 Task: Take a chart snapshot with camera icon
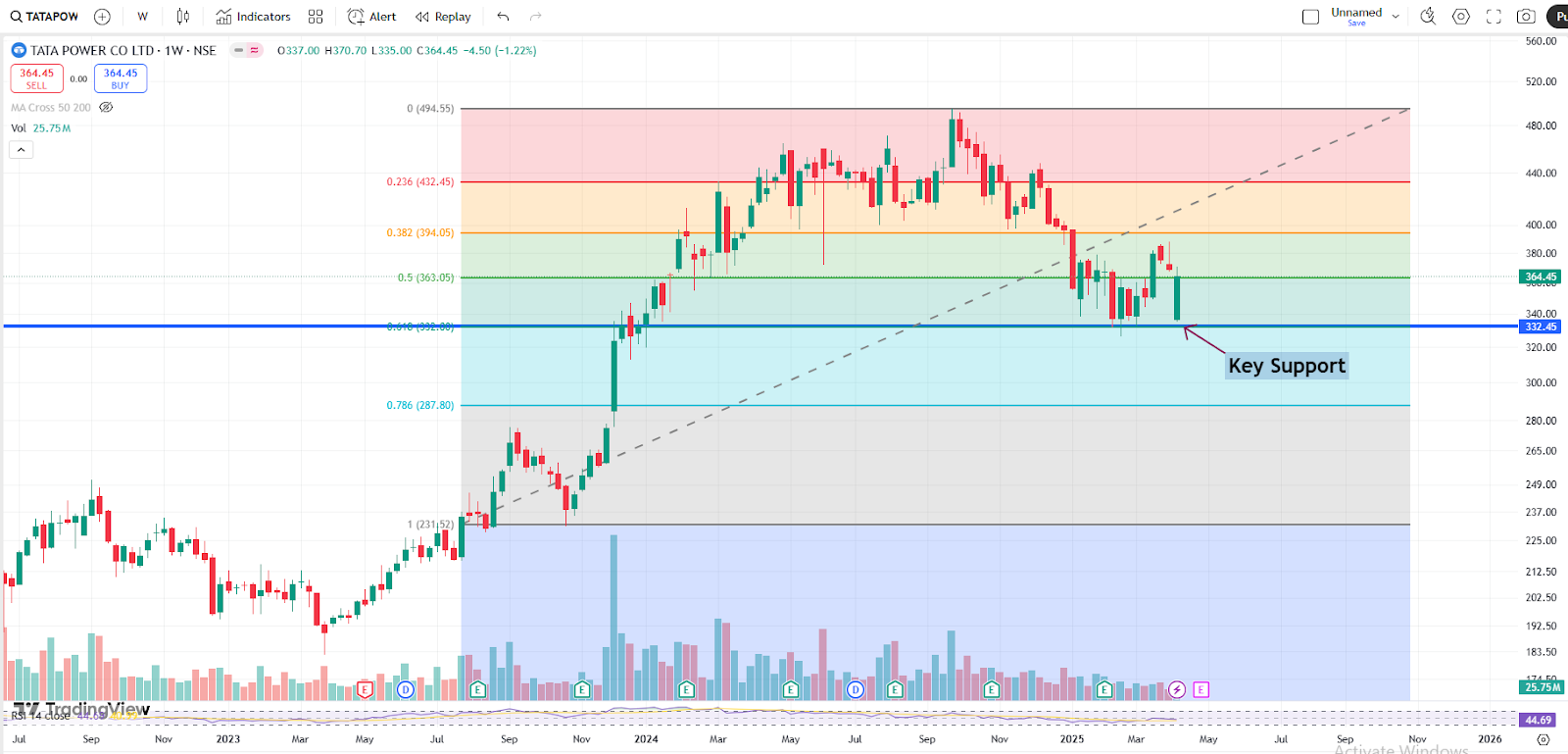[x=1526, y=17]
